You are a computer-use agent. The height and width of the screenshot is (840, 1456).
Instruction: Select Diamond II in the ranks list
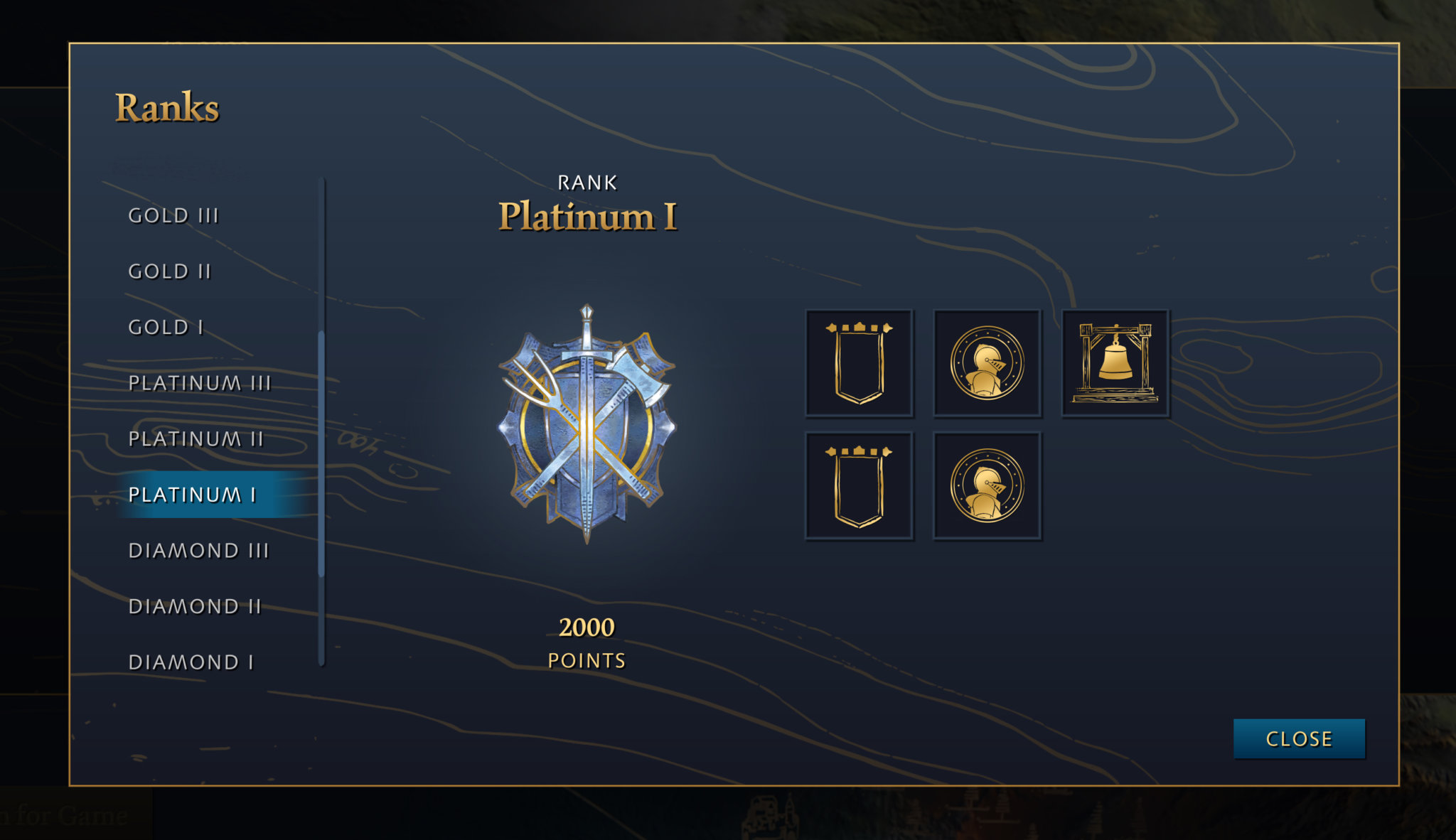tap(196, 606)
